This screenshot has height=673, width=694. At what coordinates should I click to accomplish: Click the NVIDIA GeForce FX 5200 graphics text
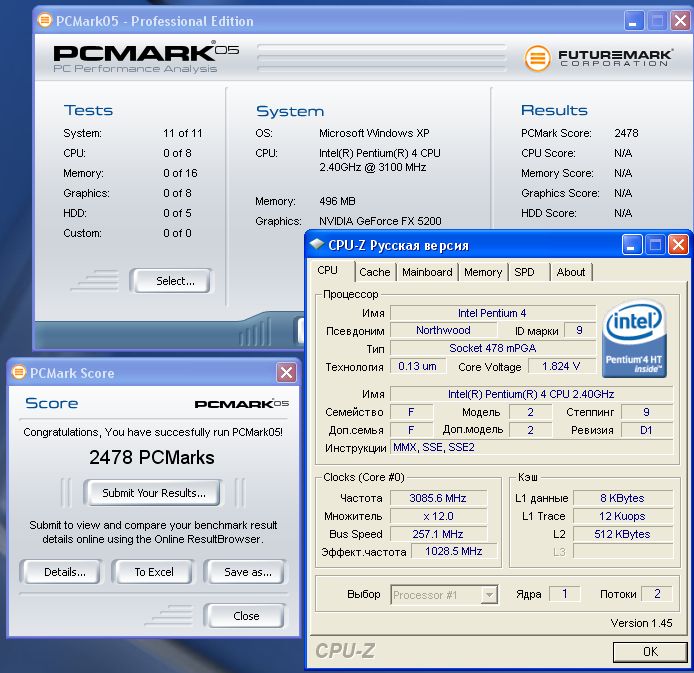(380, 221)
